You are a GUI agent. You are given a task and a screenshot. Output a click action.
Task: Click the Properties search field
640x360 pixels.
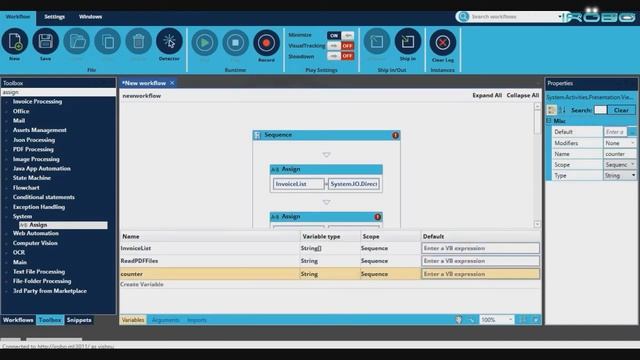600,110
